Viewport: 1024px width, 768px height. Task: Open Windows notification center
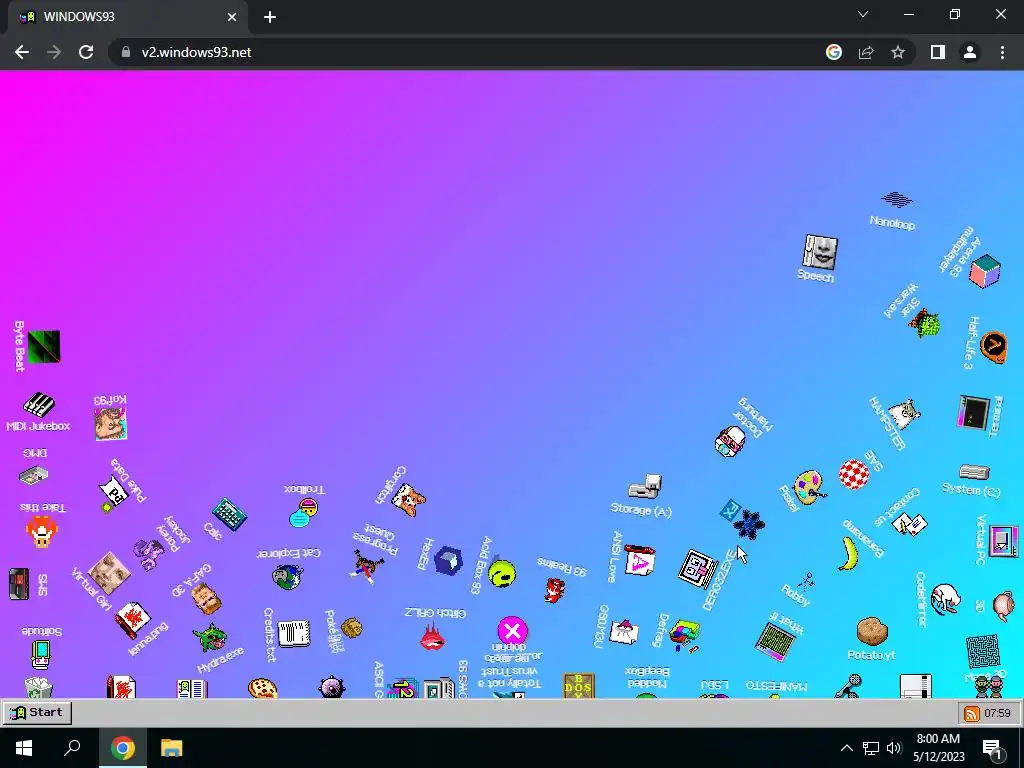(x=993, y=748)
